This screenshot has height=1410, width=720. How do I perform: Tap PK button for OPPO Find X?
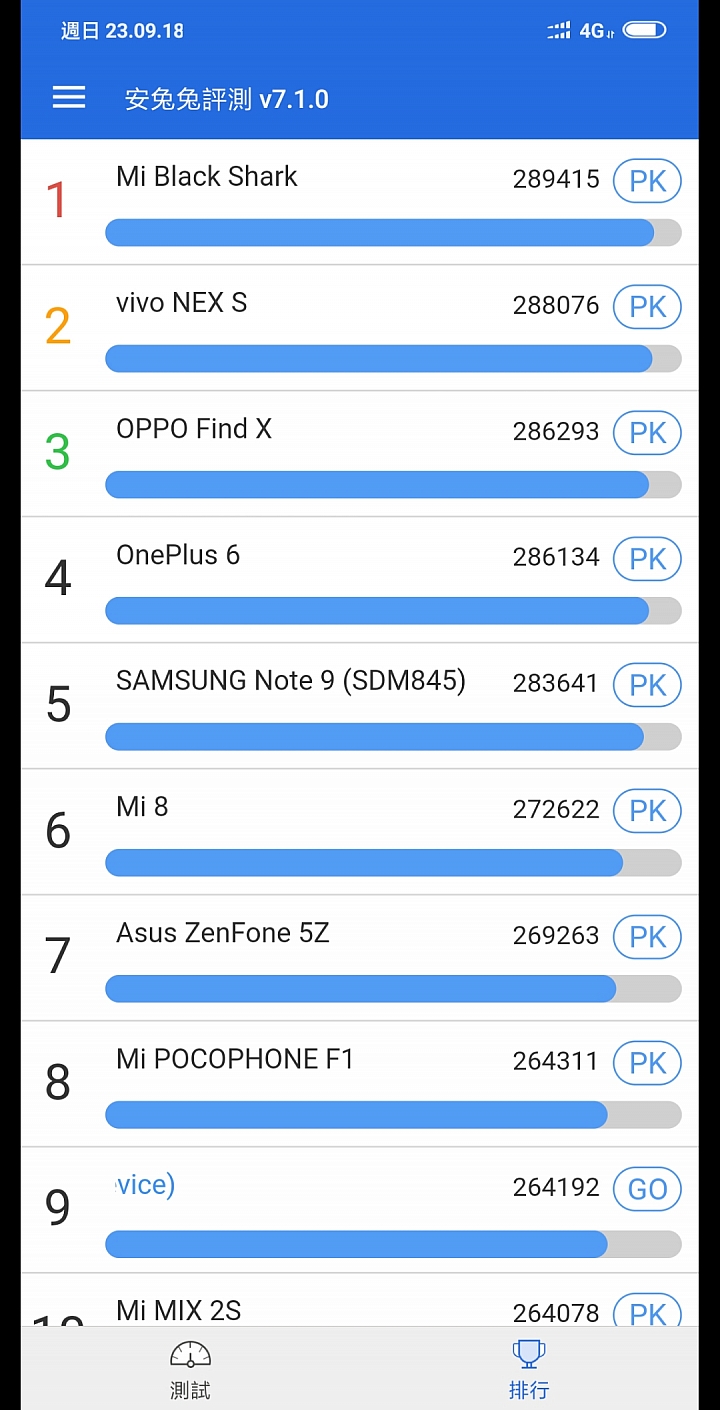coord(647,433)
